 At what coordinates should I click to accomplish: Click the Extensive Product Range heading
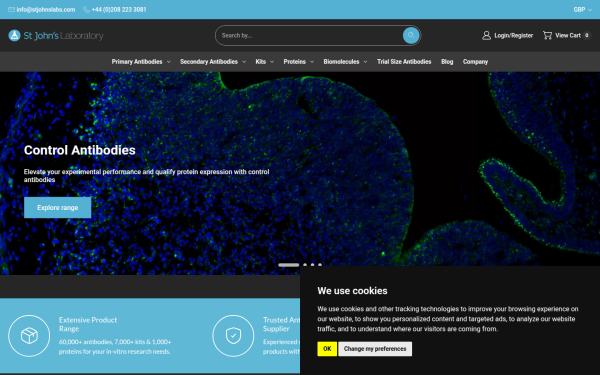click(88, 324)
